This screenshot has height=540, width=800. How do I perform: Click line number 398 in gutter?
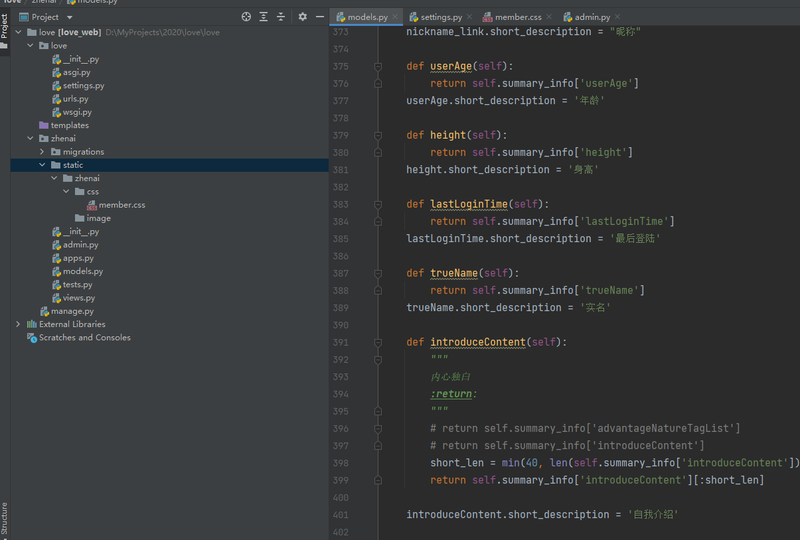coord(341,463)
